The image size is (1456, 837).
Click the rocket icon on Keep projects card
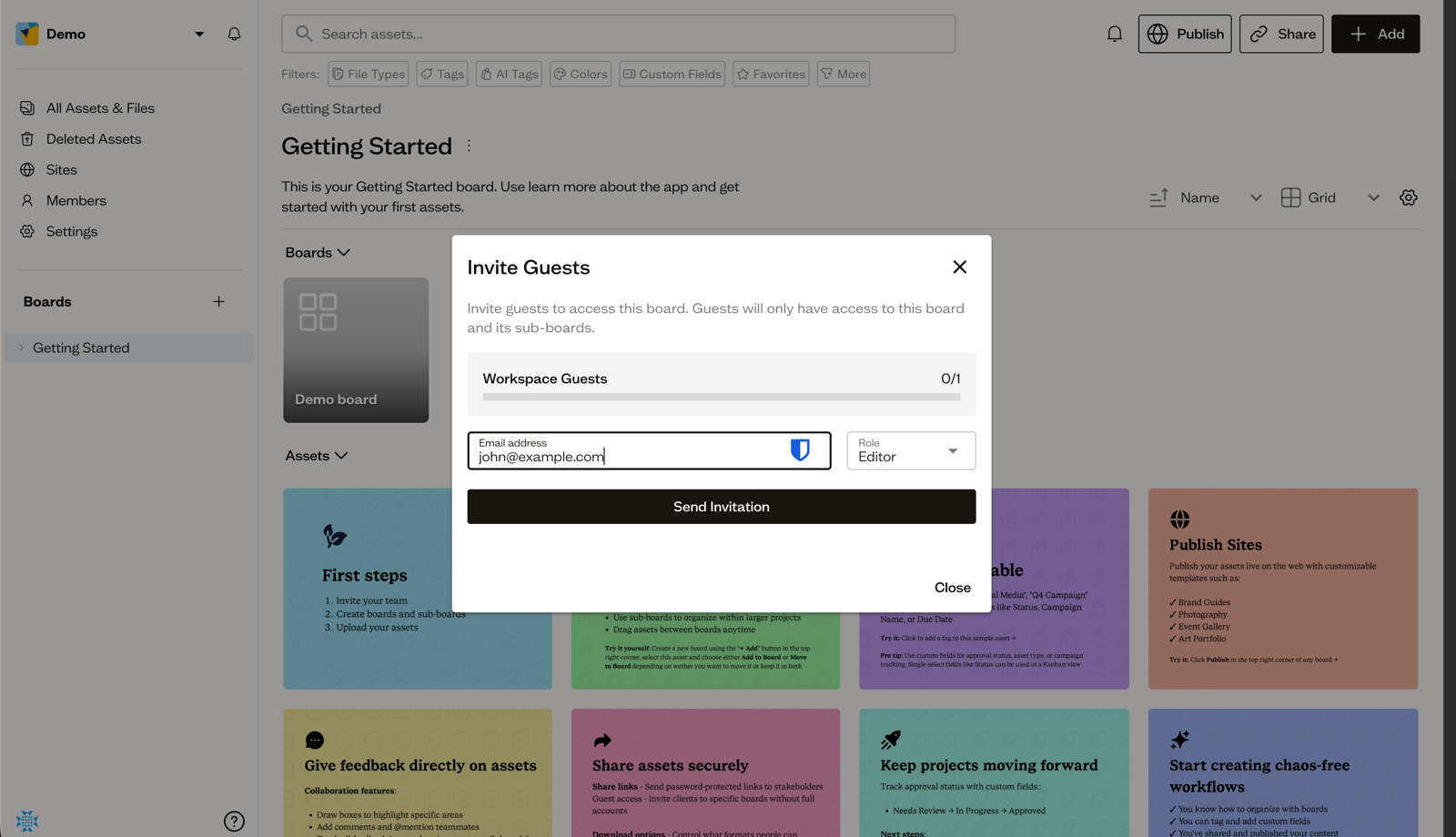pos(891,740)
